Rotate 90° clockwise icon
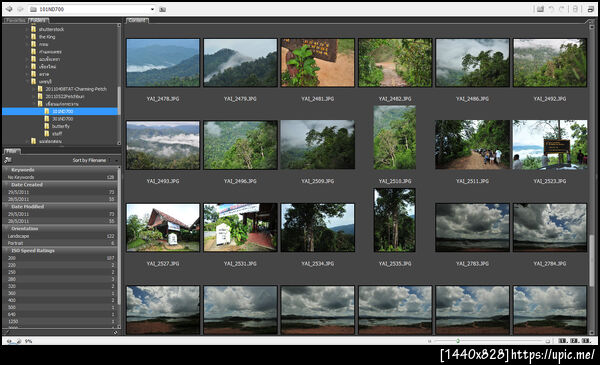 click(561, 9)
